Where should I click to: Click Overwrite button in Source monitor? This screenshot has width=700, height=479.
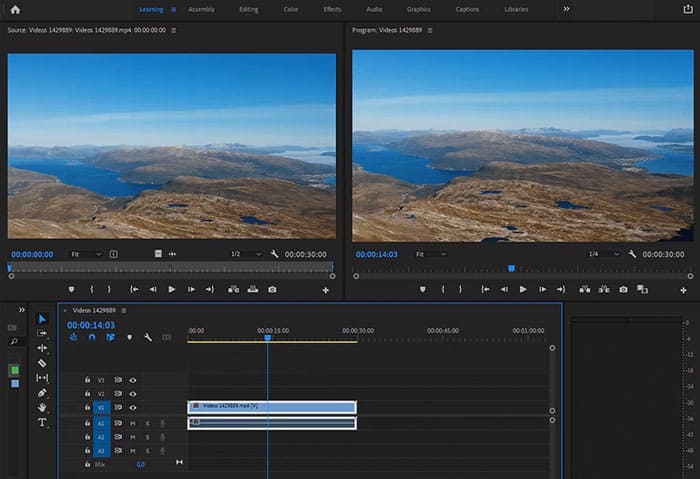[x=253, y=289]
